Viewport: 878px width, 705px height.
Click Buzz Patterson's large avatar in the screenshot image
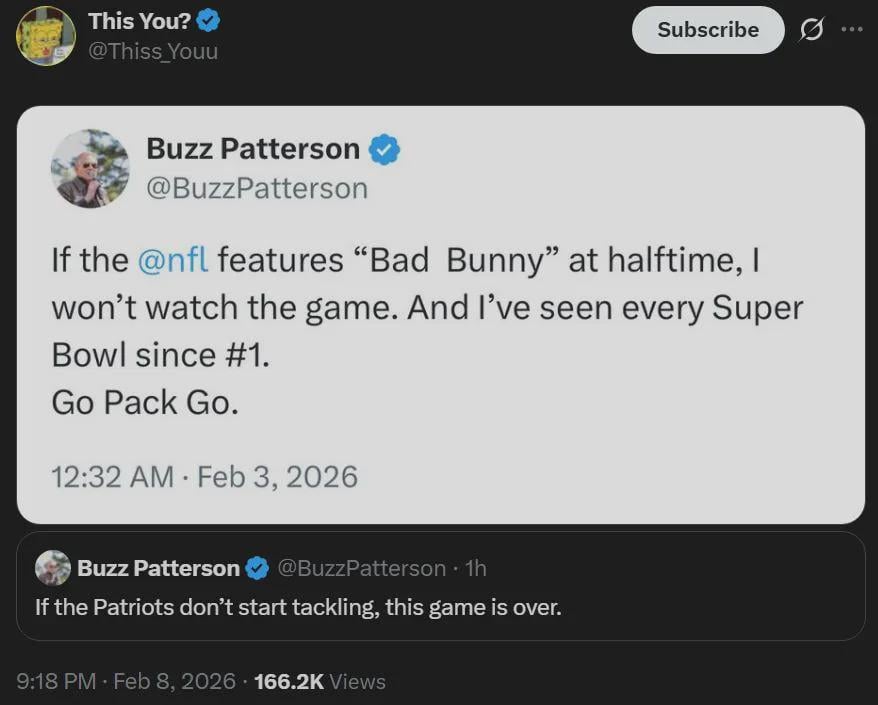pos(90,168)
